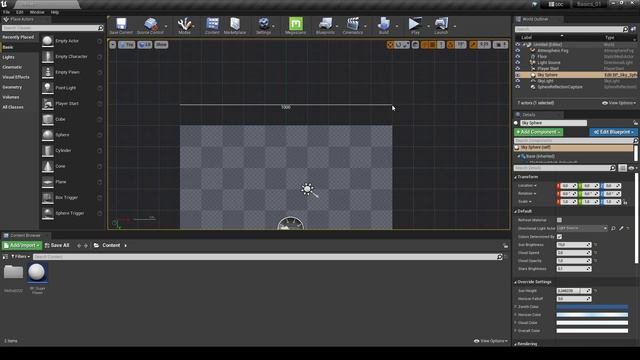Open the Edit menu

20,12
